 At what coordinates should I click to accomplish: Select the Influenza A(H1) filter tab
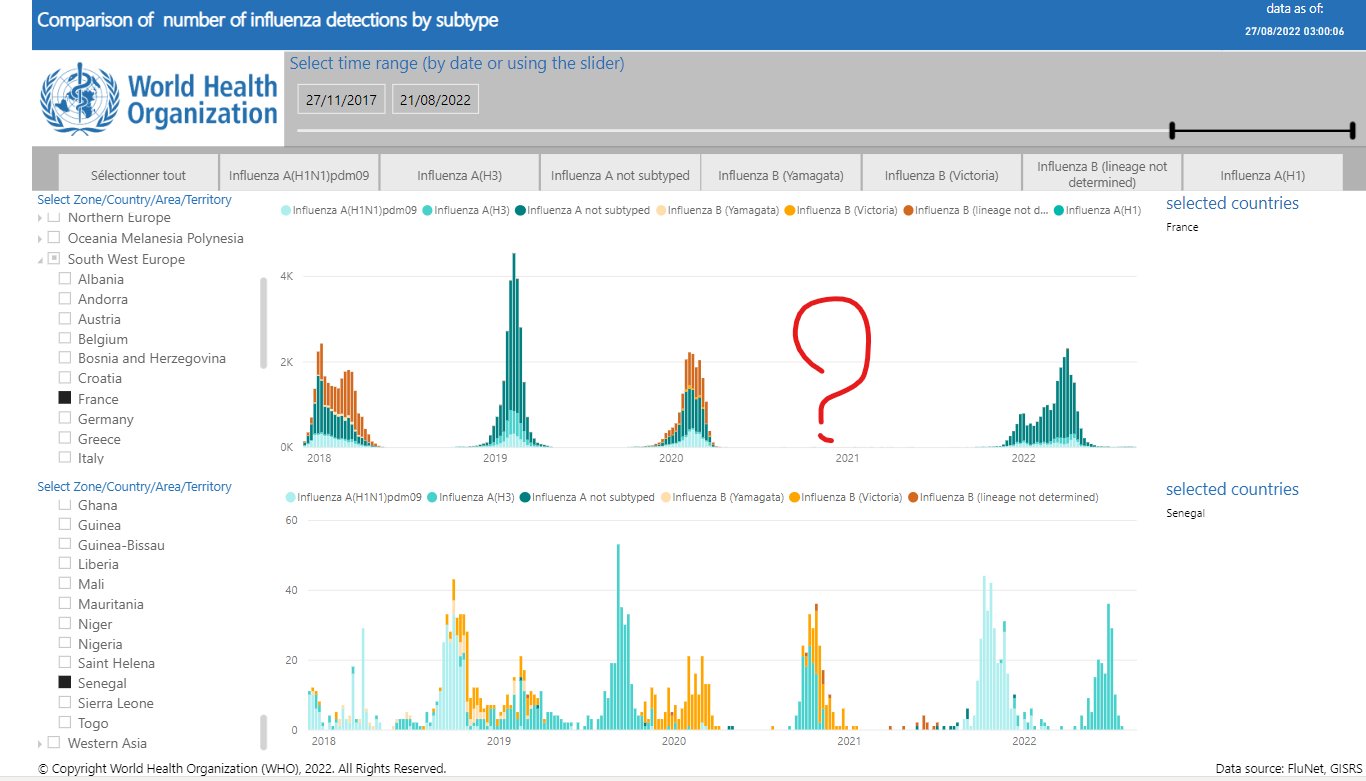point(1262,172)
